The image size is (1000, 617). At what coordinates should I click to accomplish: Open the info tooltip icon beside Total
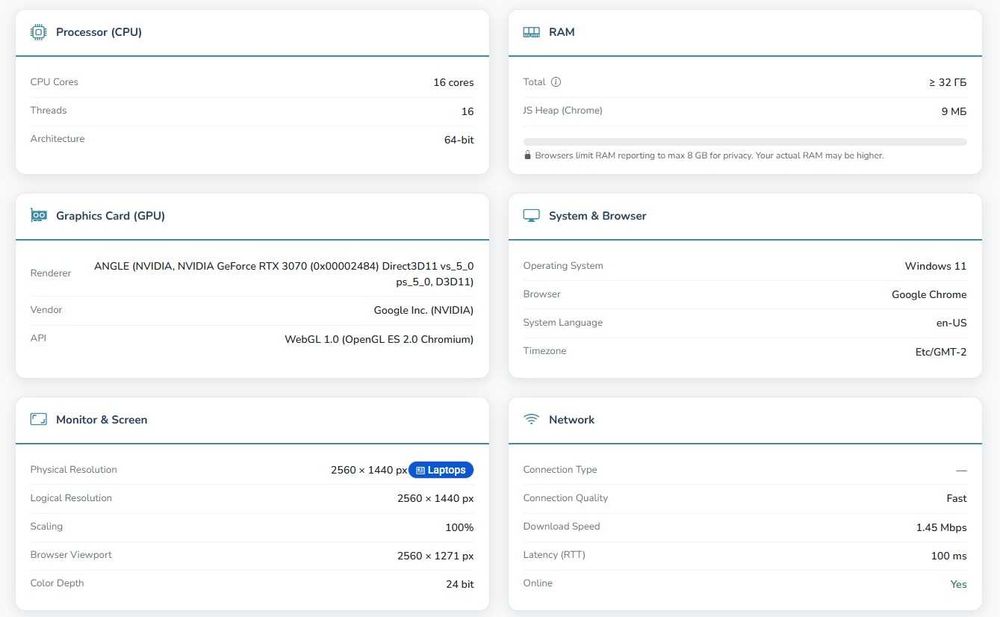point(555,82)
